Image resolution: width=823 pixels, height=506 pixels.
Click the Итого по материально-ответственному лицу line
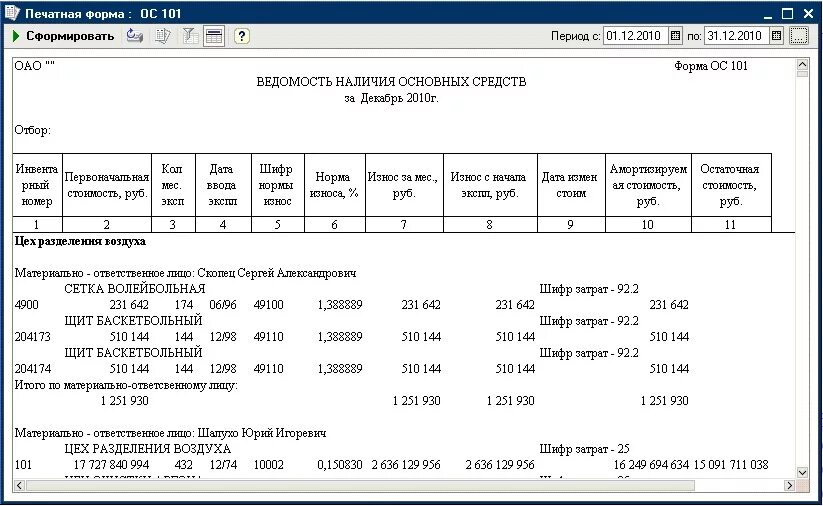(126, 385)
